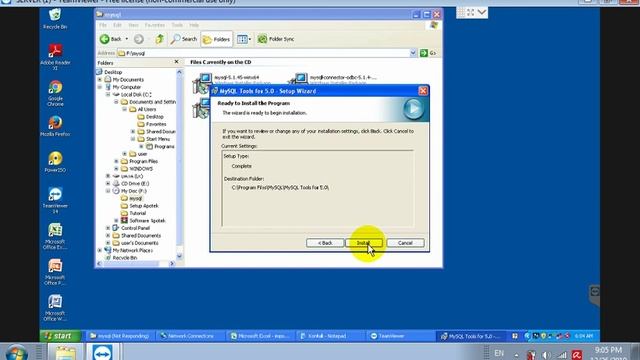
Task: Select All Users folder in tree
Action: 147,109
